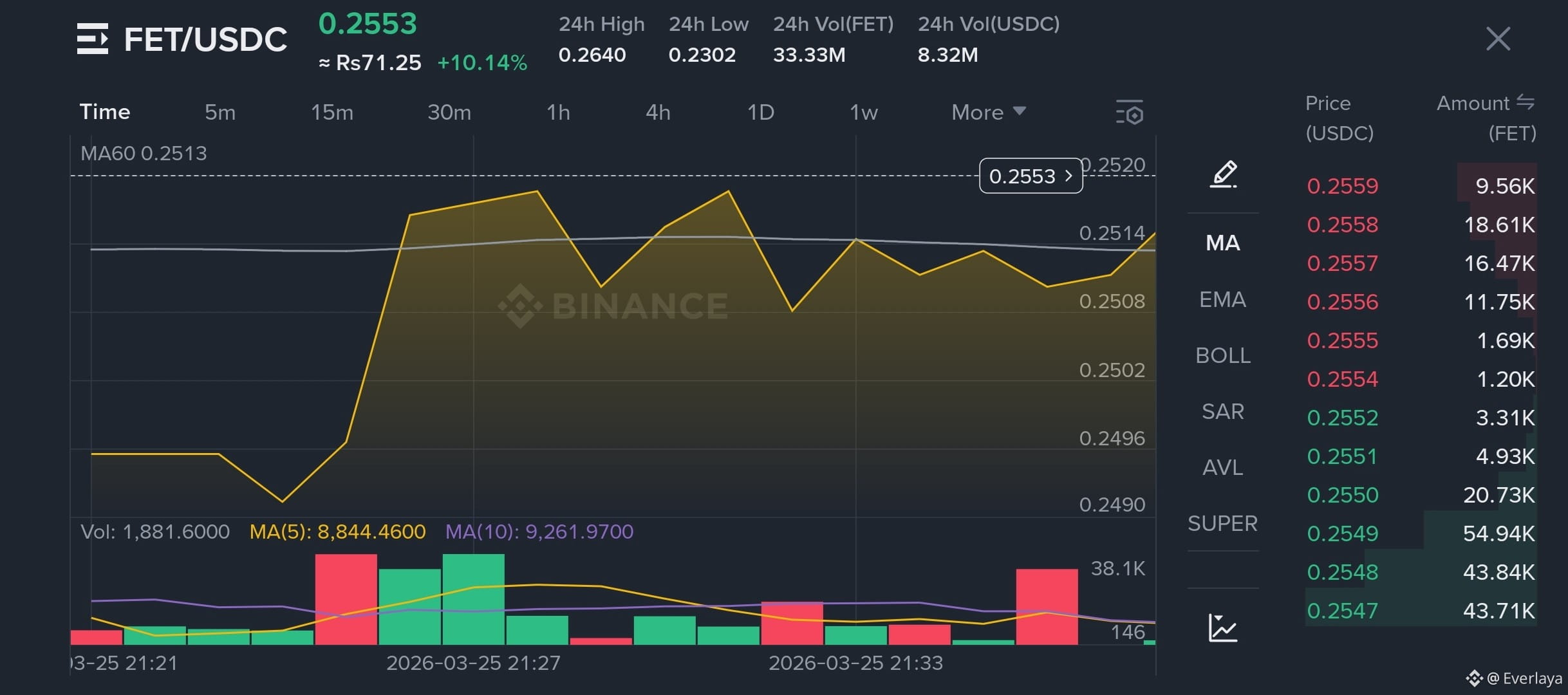The image size is (1568, 695).
Task: Open the pair list menu icon
Action: coord(93,39)
